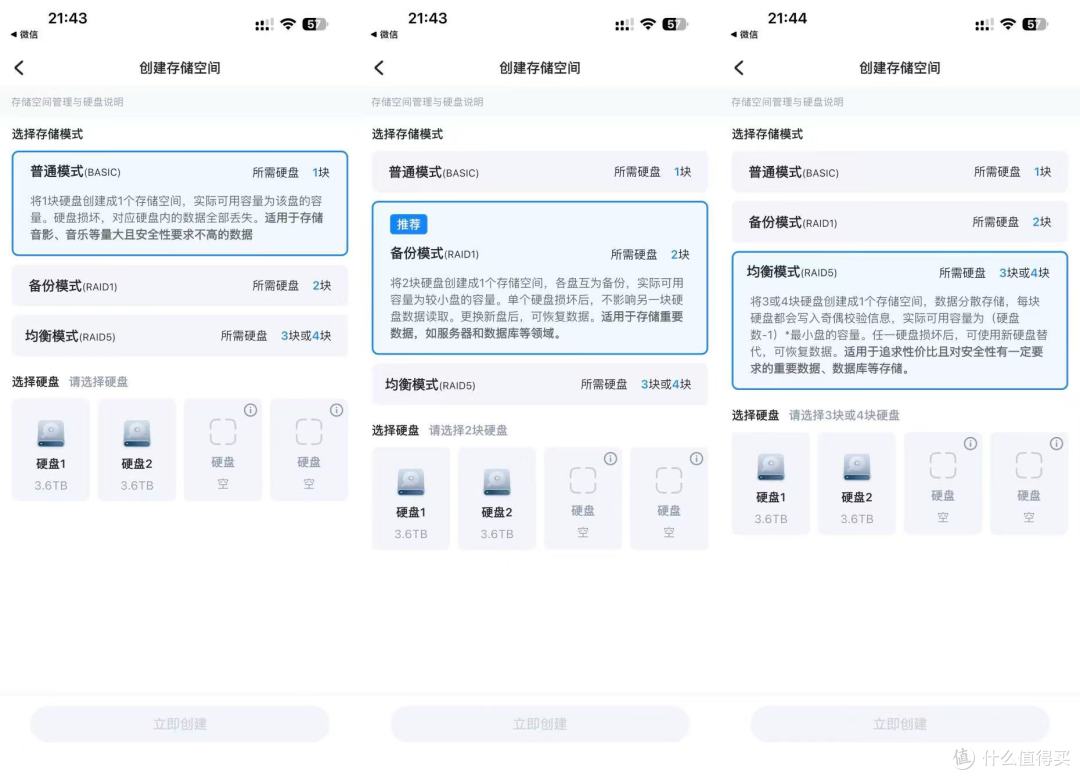Open 存储空间管理与硬盘说明 link in left screen

coord(67,102)
